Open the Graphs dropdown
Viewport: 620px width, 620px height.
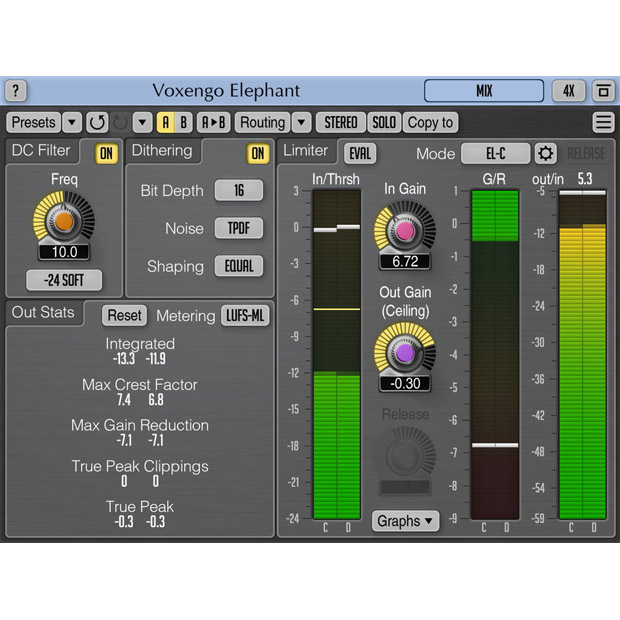[x=405, y=521]
